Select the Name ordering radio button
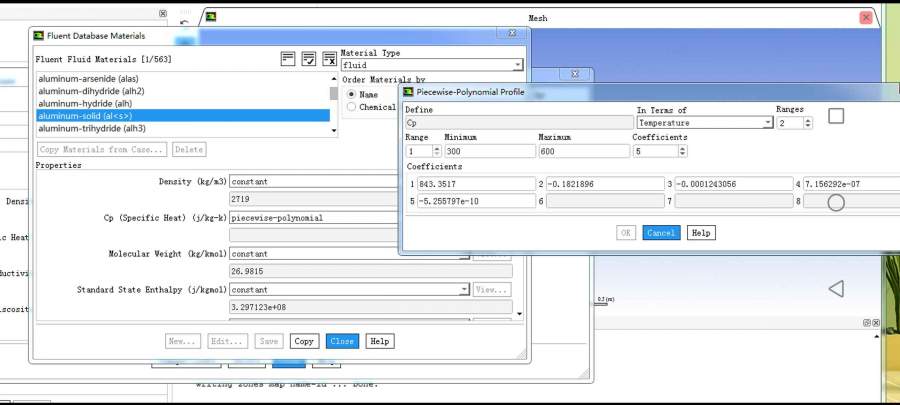This screenshot has height=405, width=900. (x=351, y=94)
